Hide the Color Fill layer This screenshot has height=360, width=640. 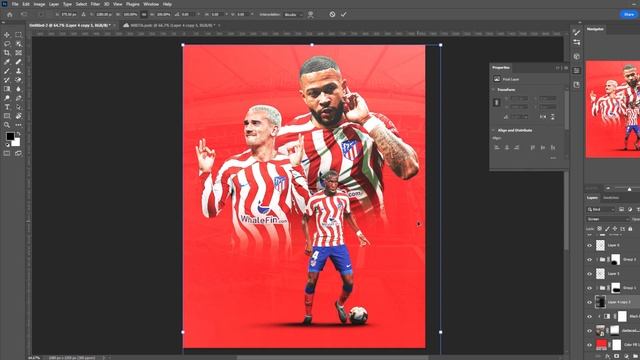[589, 345]
